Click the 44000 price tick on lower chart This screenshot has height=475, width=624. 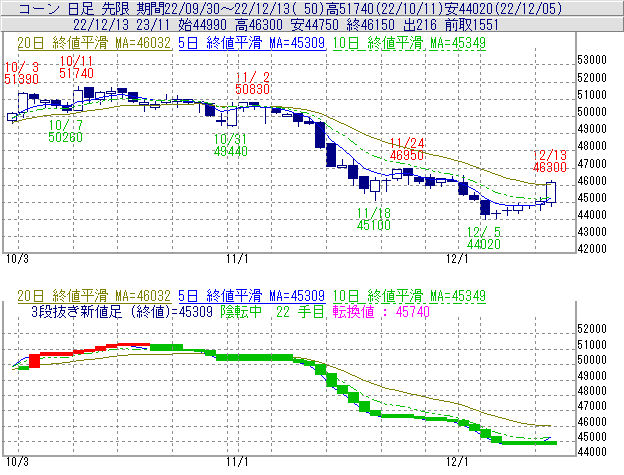click(x=592, y=452)
